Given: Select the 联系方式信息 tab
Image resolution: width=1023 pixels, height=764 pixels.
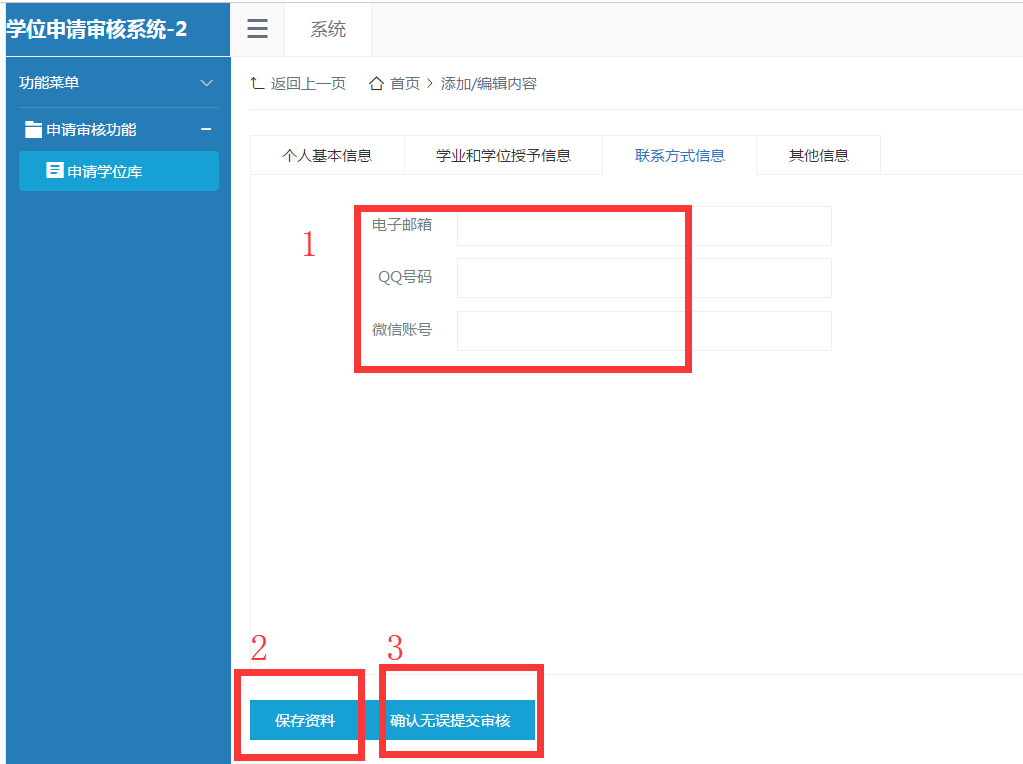Looking at the screenshot, I should 679,154.
